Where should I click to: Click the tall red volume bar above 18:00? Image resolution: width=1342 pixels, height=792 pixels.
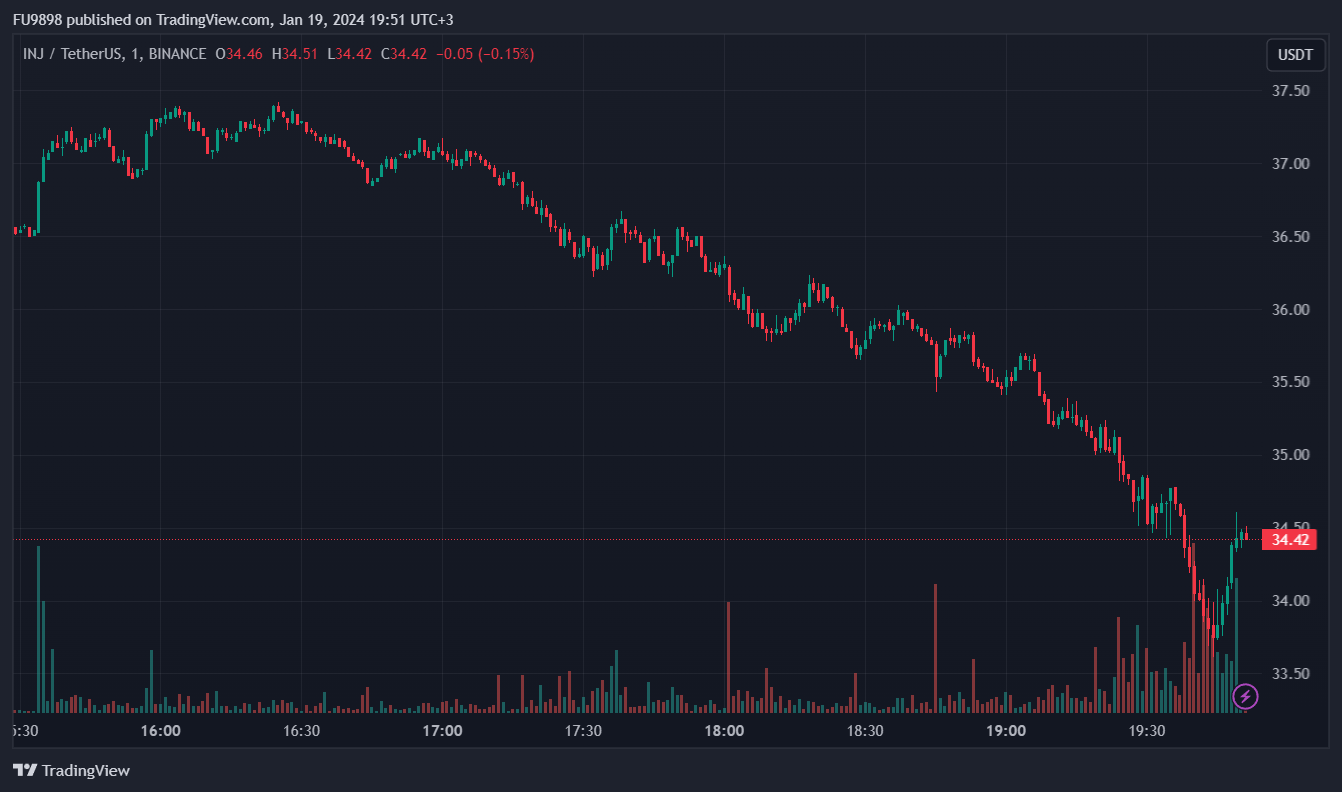pos(728,655)
